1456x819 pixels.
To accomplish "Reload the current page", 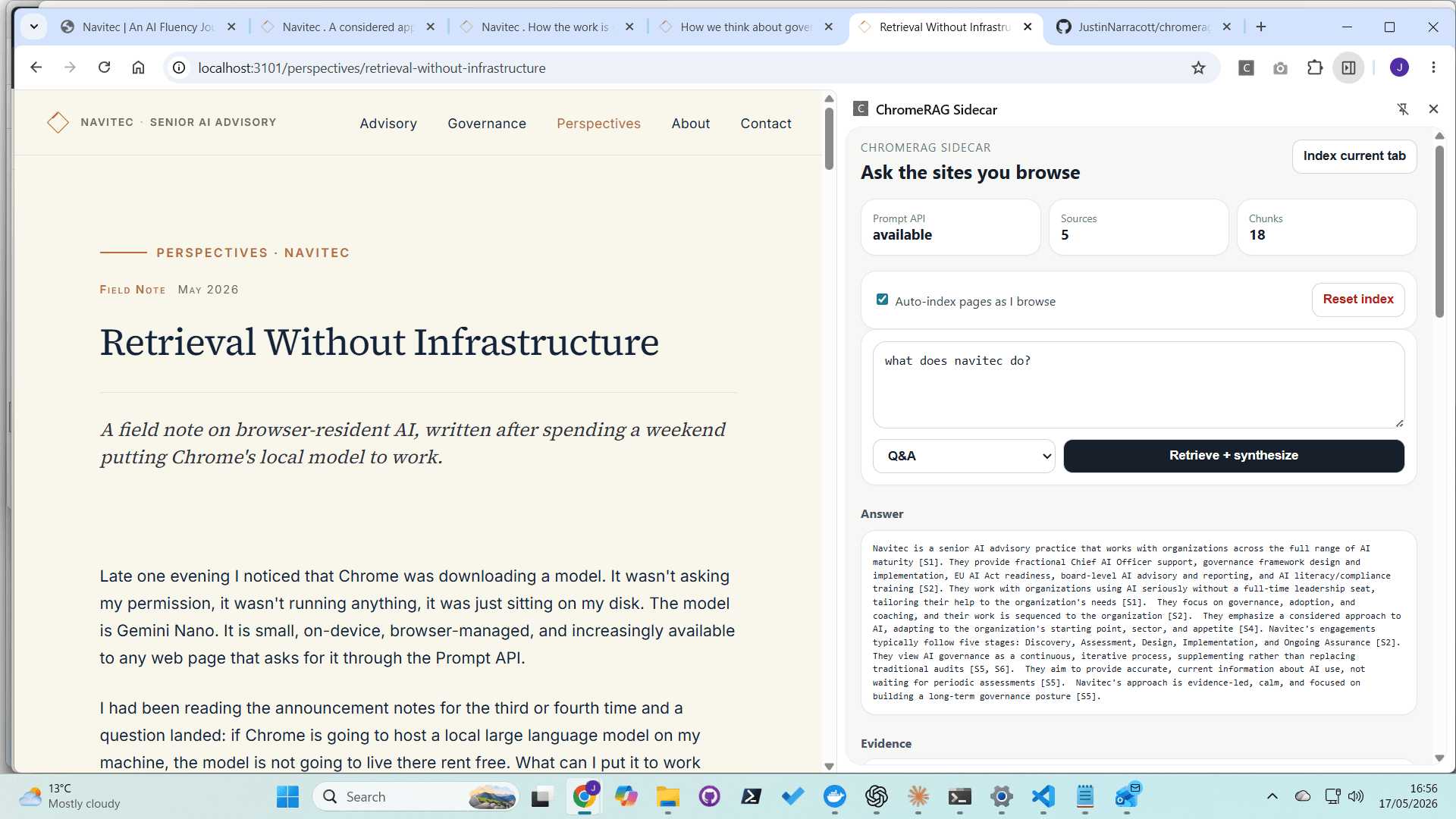I will 105,67.
